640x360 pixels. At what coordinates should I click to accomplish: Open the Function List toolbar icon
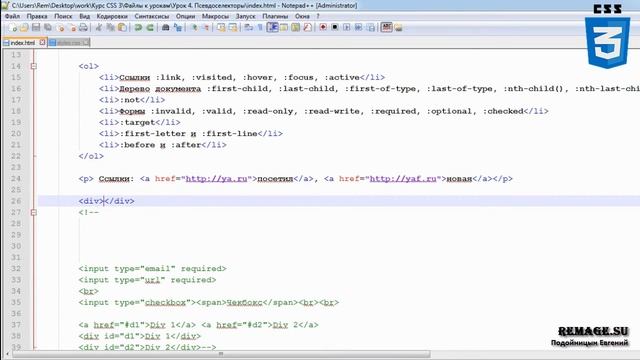pos(307,27)
